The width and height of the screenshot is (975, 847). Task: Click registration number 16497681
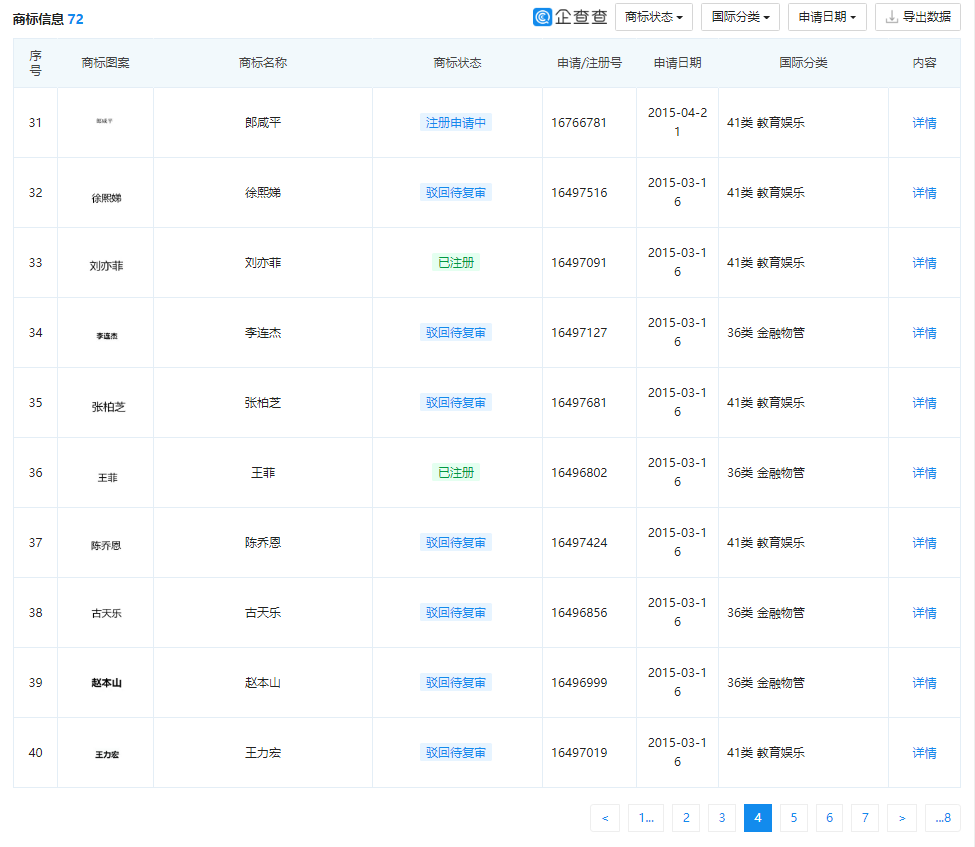(579, 403)
